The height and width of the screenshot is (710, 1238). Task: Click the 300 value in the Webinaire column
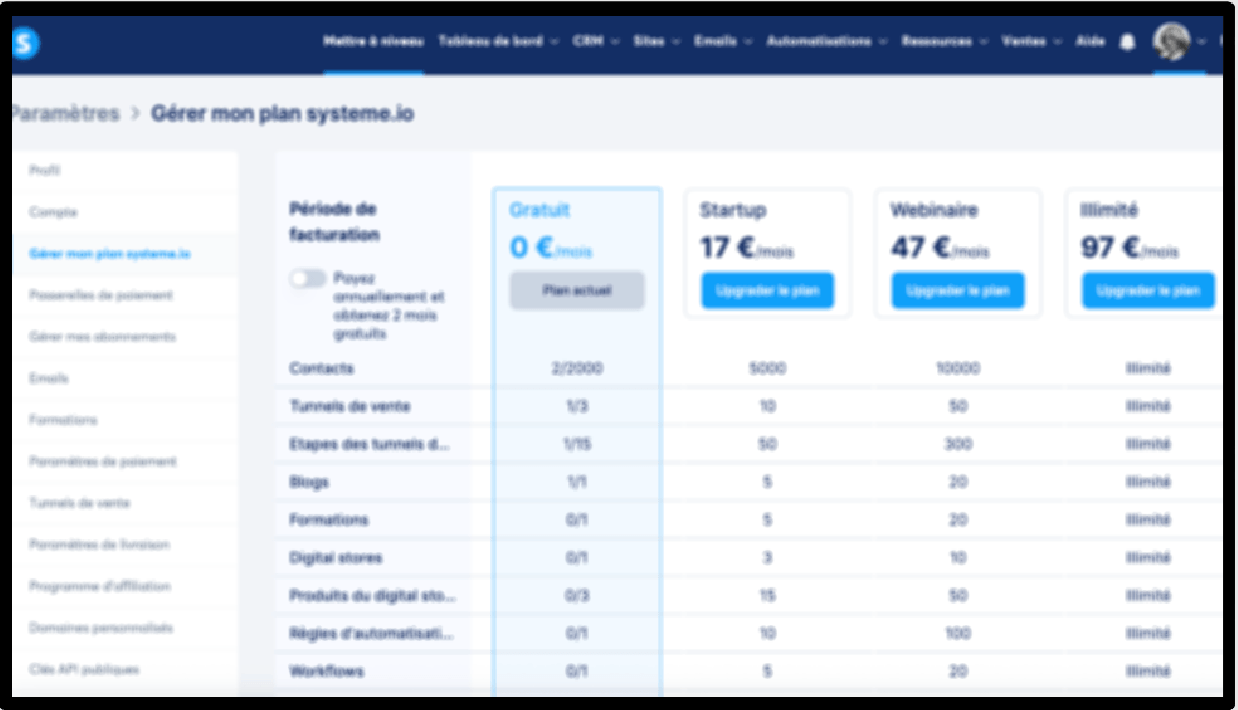tap(958, 444)
